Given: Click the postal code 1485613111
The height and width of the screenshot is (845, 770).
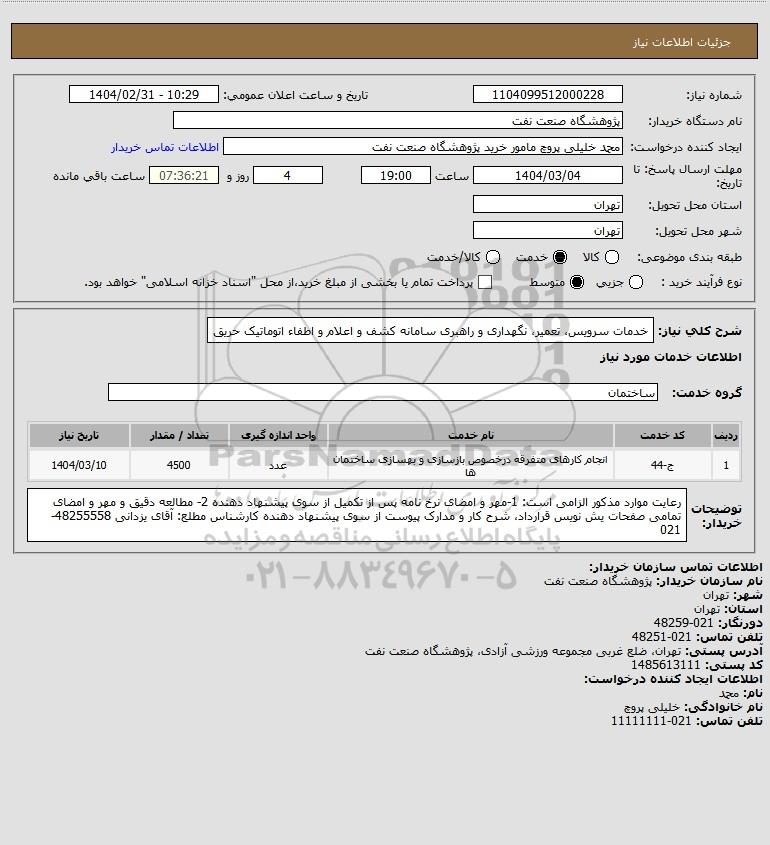Looking at the screenshot, I should click(x=665, y=665).
